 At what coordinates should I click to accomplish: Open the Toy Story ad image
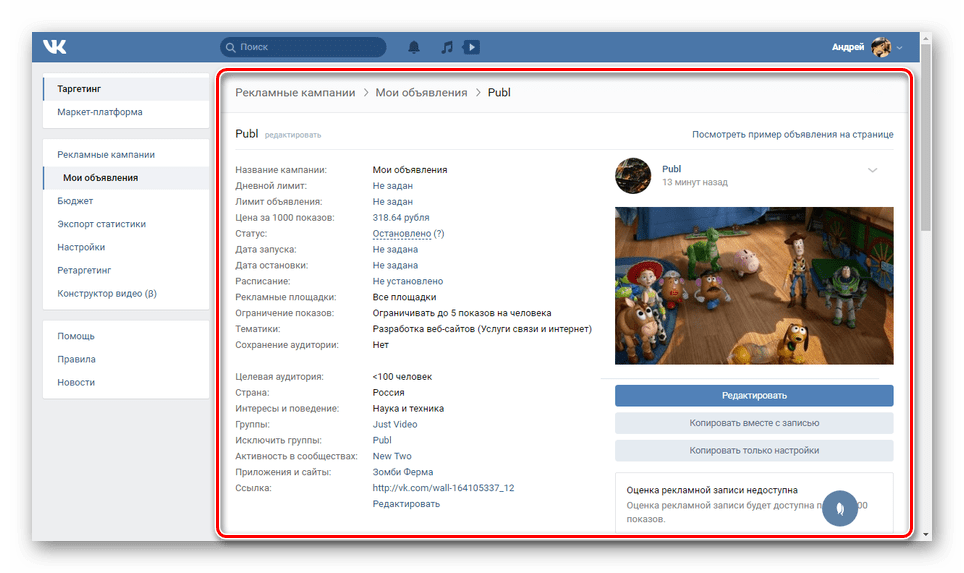click(754, 286)
